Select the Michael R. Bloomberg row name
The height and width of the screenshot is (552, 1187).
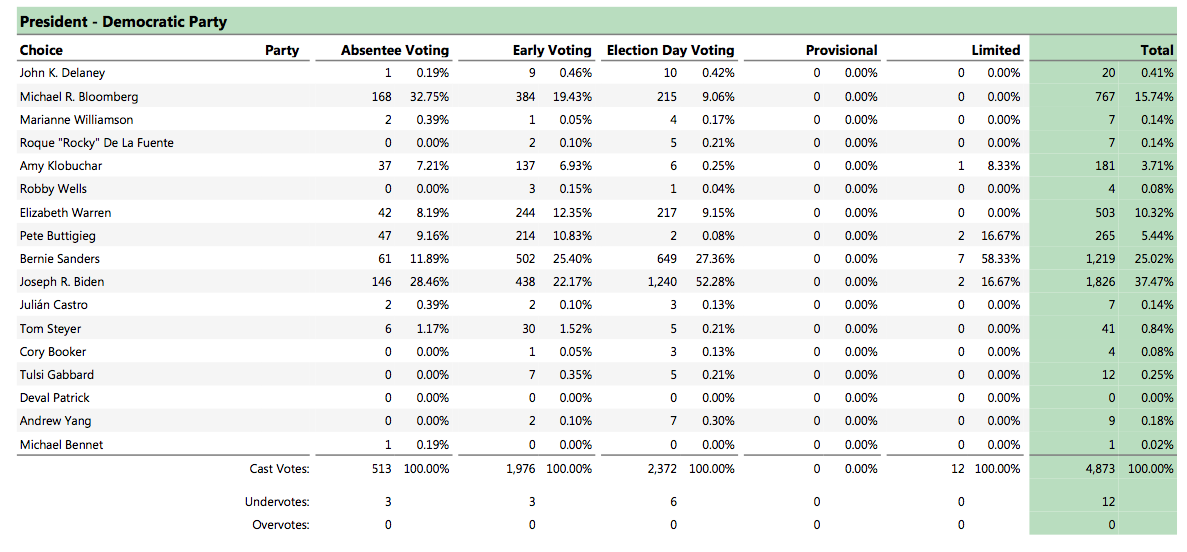click(x=79, y=97)
